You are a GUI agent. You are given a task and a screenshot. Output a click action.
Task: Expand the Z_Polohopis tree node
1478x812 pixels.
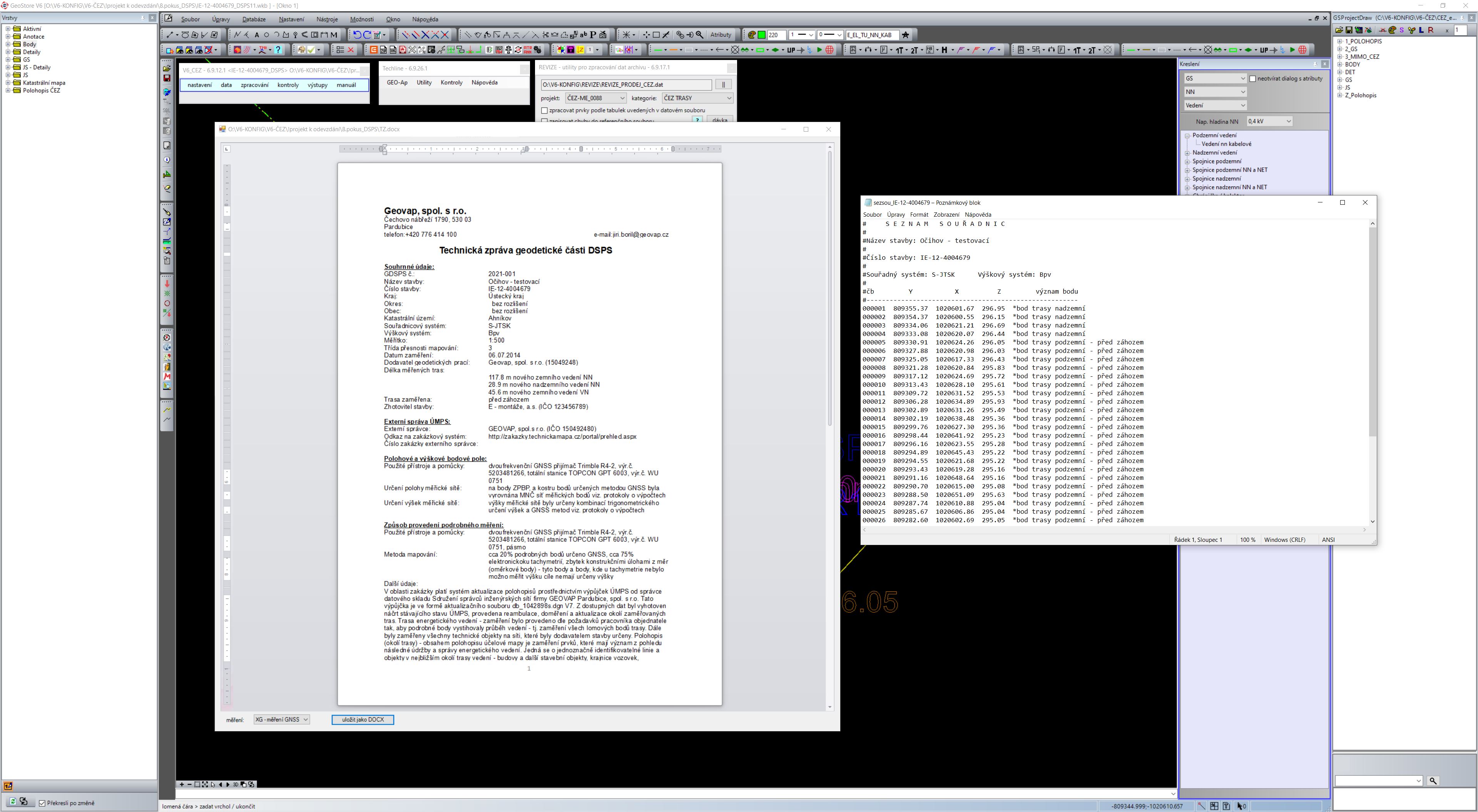pyautogui.click(x=1340, y=95)
